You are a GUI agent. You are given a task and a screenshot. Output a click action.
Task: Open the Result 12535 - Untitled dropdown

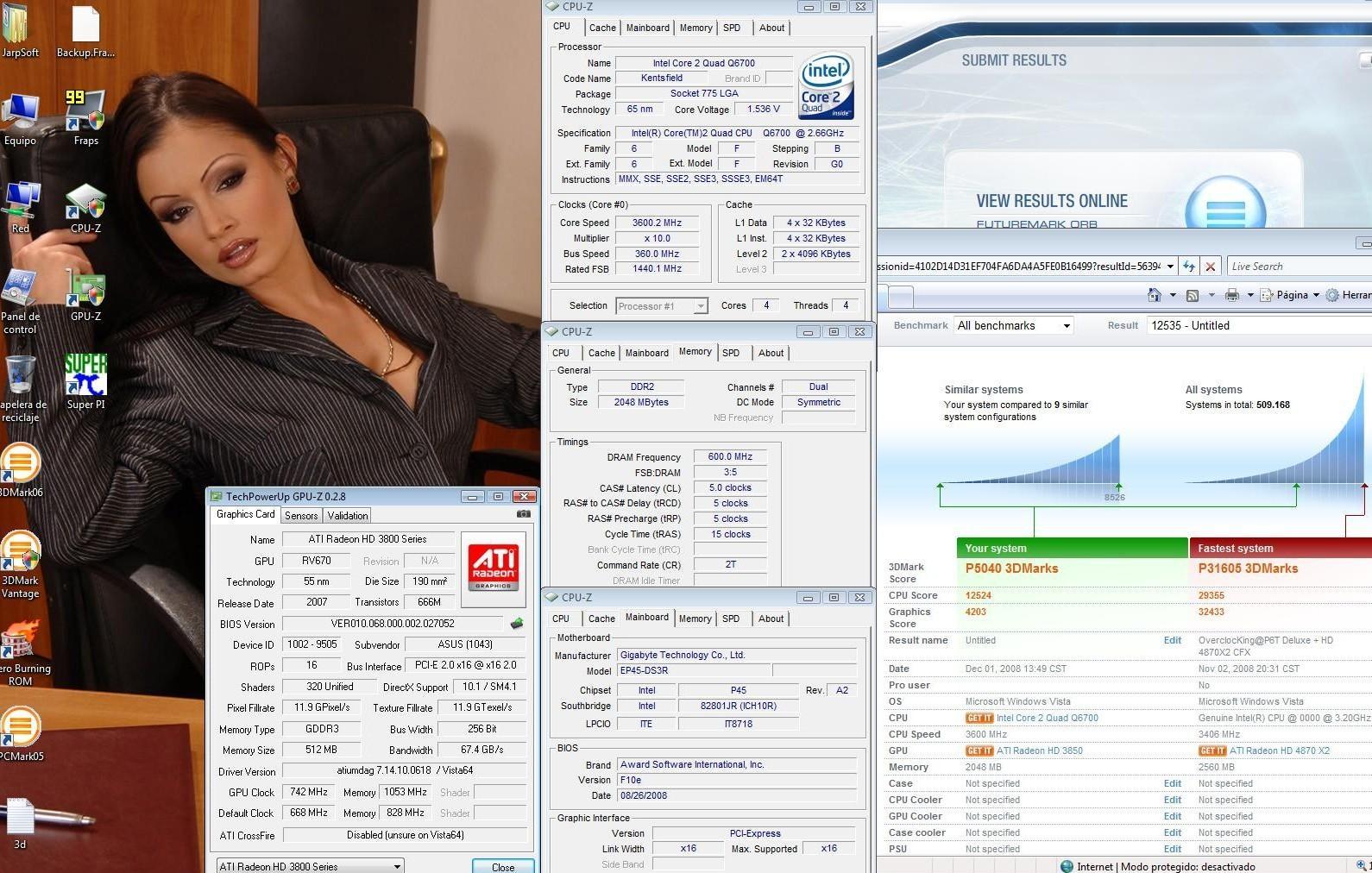pos(1260,325)
